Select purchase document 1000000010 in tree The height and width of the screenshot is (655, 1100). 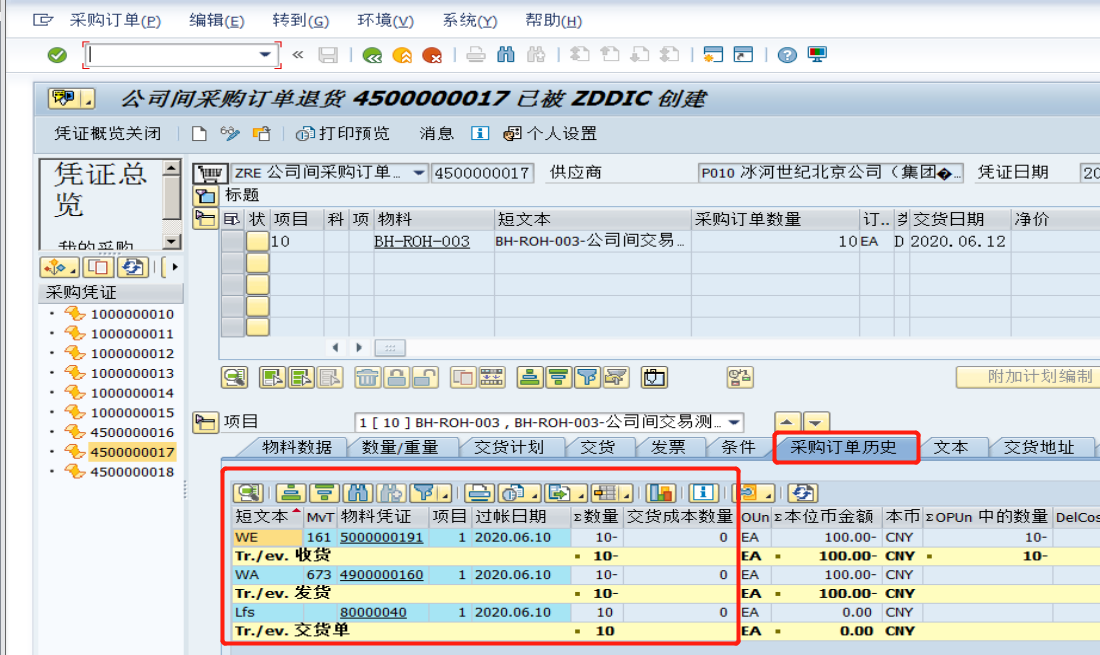click(x=132, y=314)
